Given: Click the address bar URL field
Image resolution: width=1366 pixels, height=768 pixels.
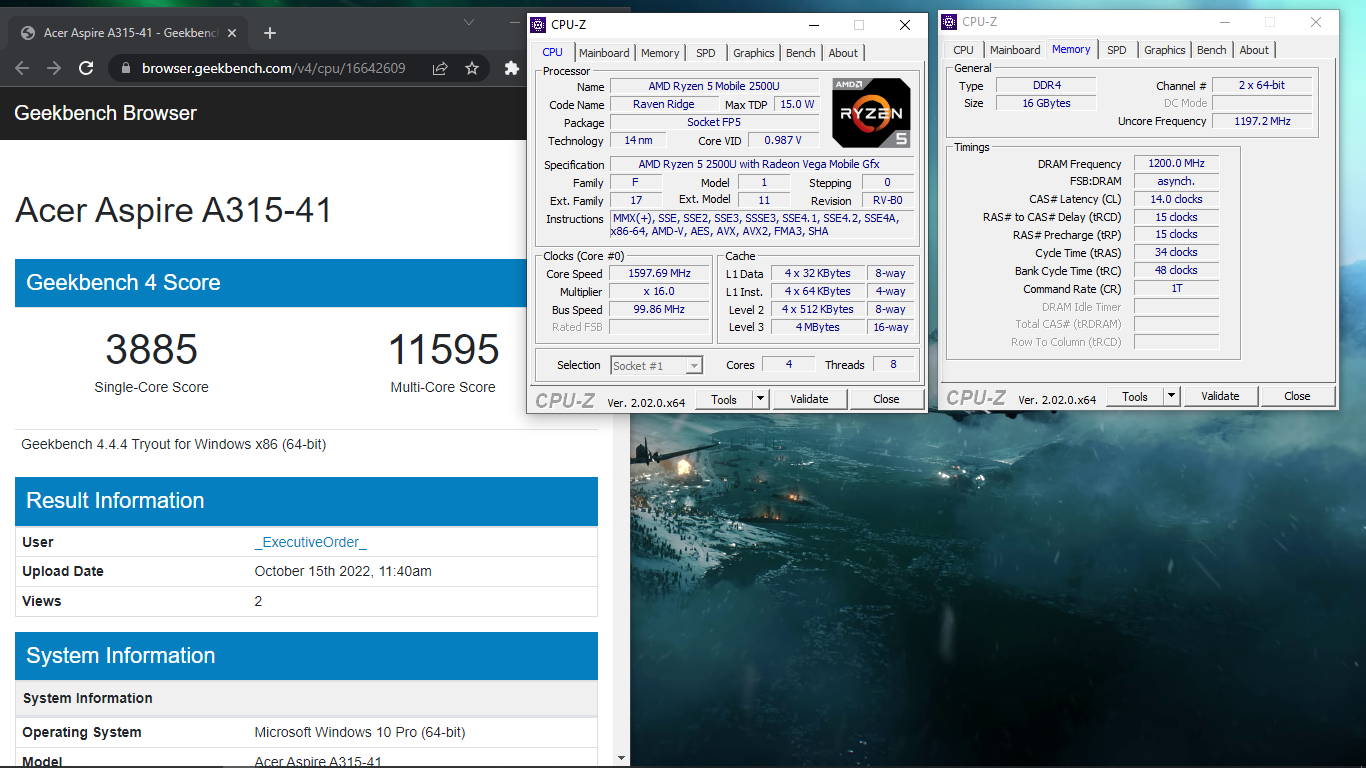Looking at the screenshot, I should 273,68.
